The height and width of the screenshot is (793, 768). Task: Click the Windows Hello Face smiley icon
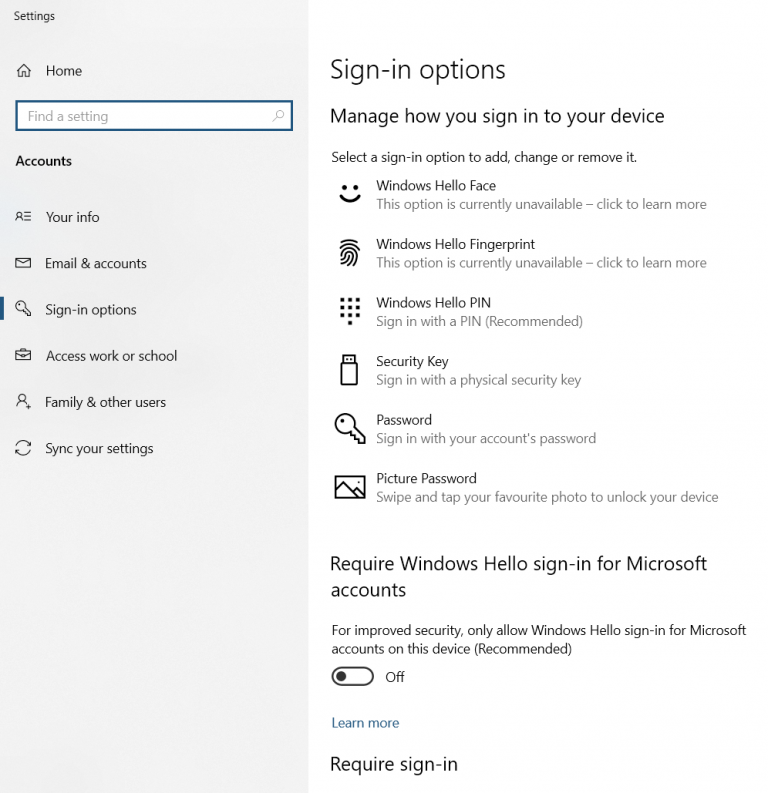pyautogui.click(x=349, y=194)
